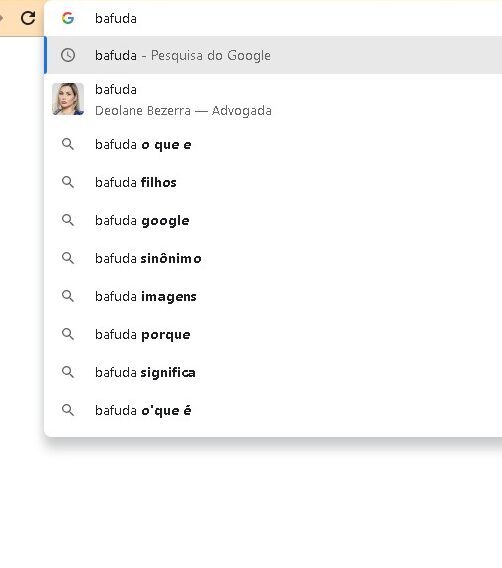
Task: Click search icon beside 'bafuda porque'
Action: [68, 334]
